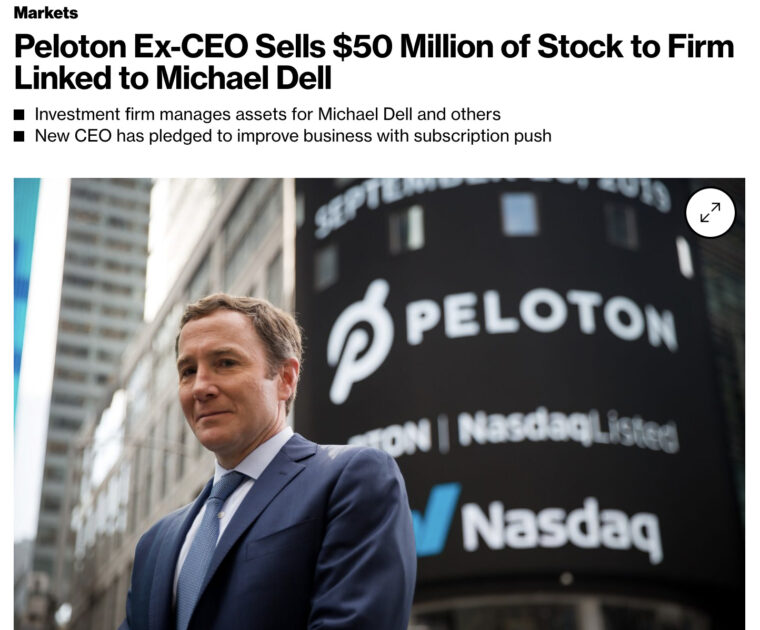
Task: Click the blue Nasdaq N logo mark
Action: 435,519
